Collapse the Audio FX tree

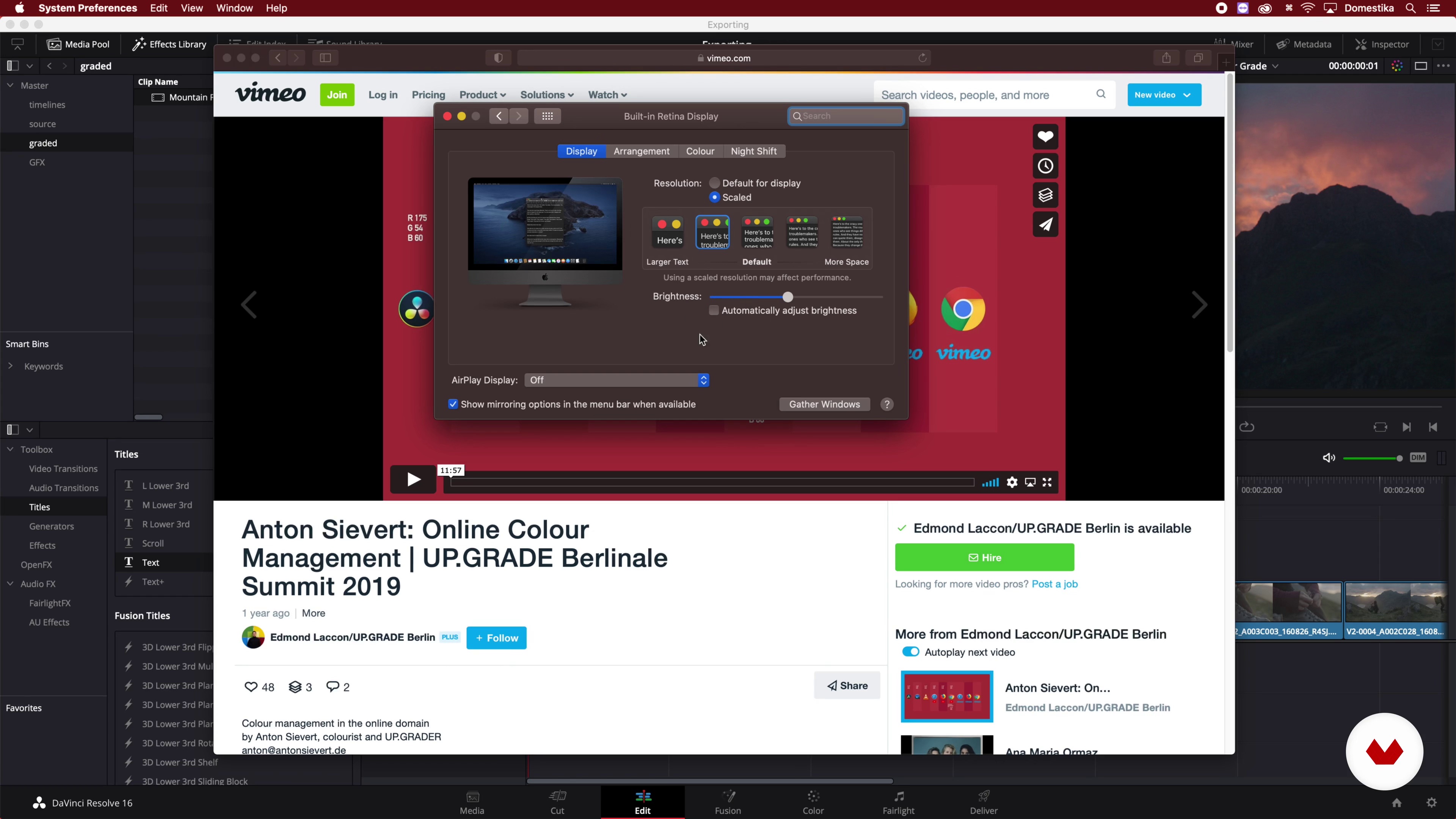click(x=10, y=584)
